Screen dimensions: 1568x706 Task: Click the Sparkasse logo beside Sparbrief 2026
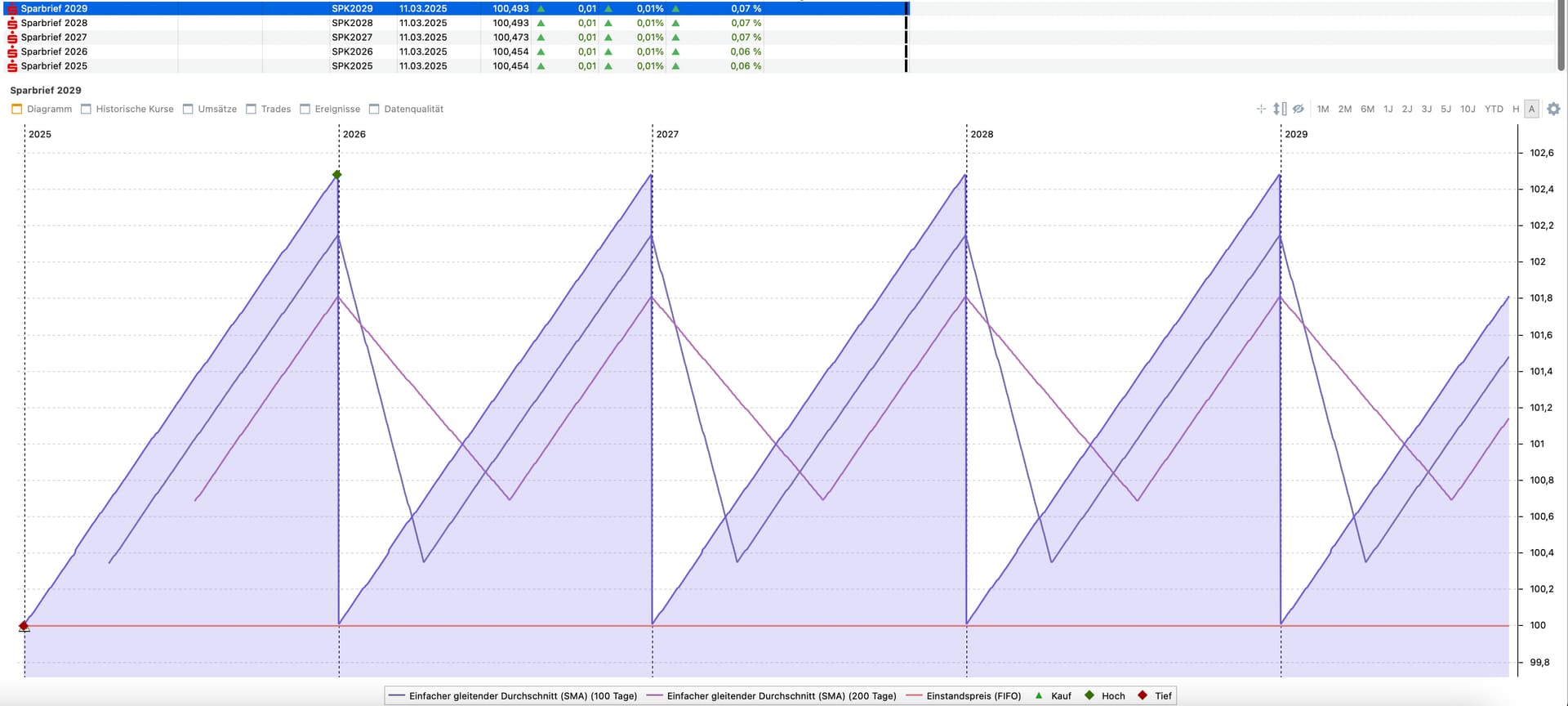click(12, 52)
